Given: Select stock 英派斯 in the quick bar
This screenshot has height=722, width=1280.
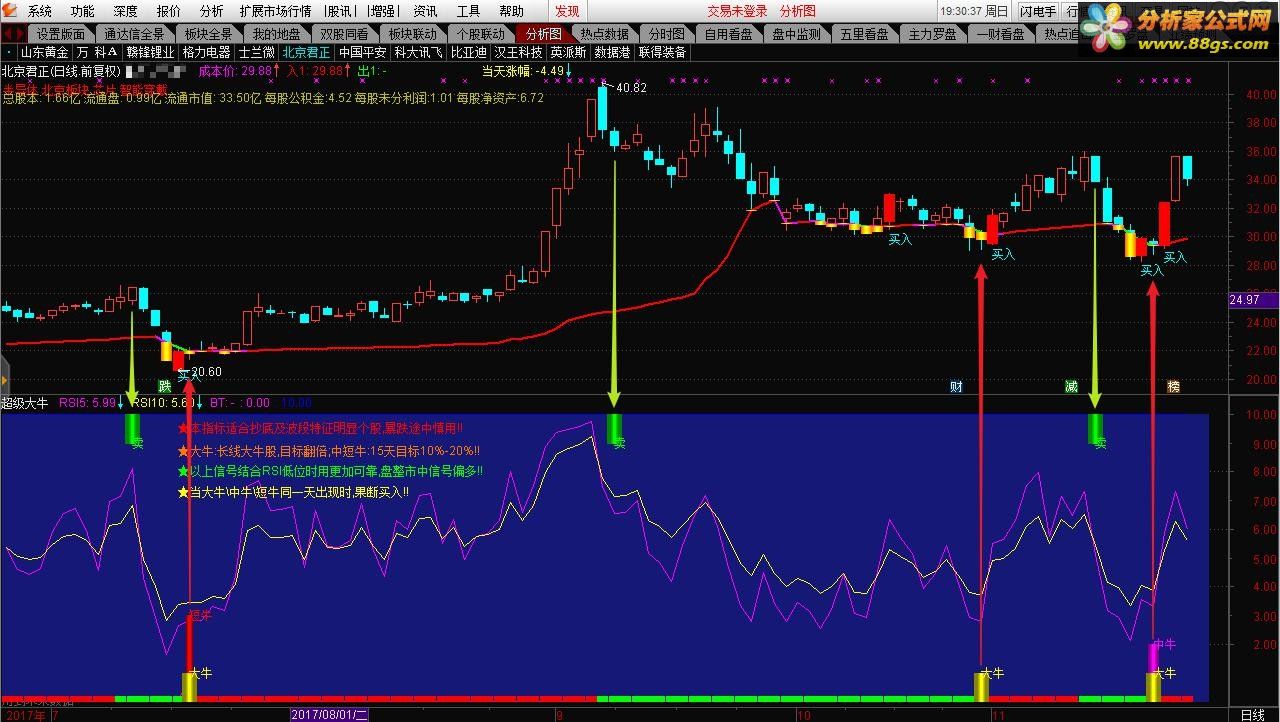Looking at the screenshot, I should coord(568,52).
